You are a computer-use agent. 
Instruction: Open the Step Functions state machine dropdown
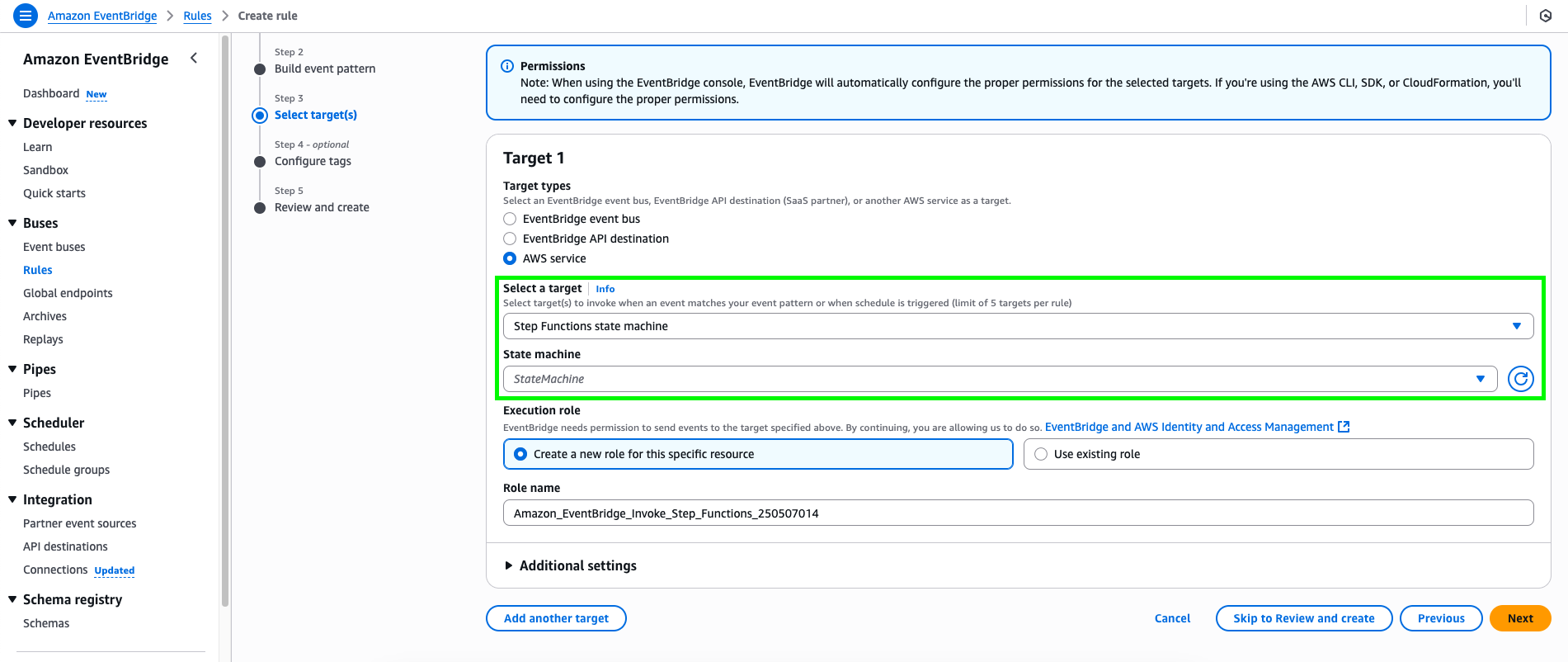coord(1018,326)
